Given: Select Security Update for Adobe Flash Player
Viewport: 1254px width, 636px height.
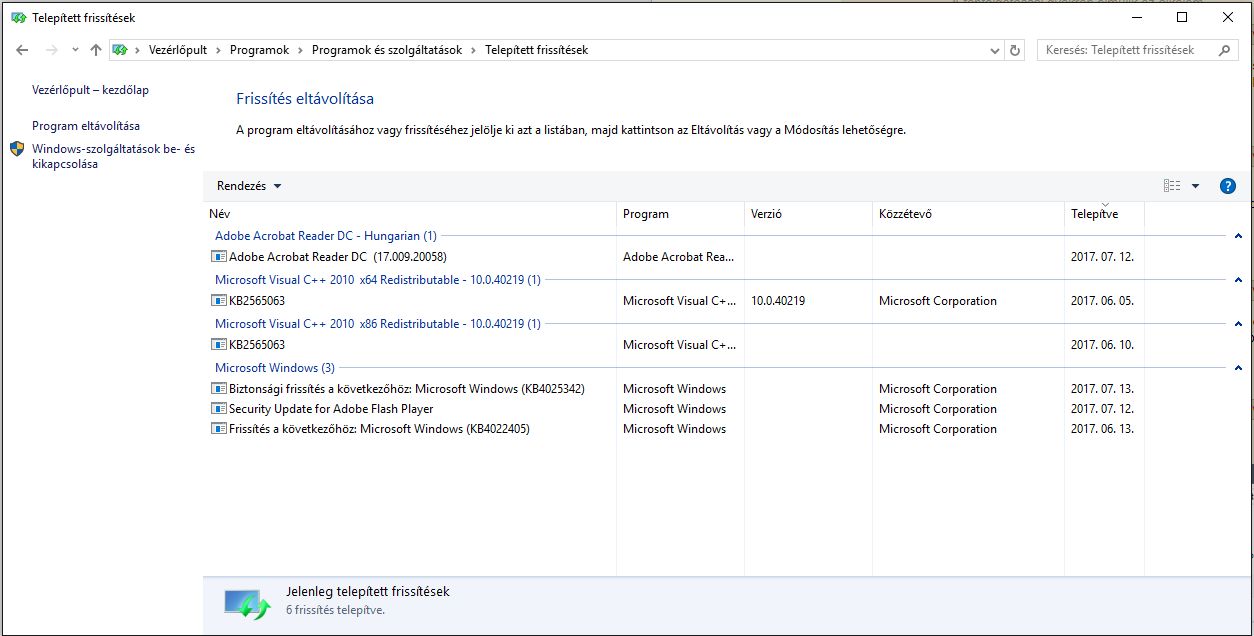Looking at the screenshot, I should [331, 409].
